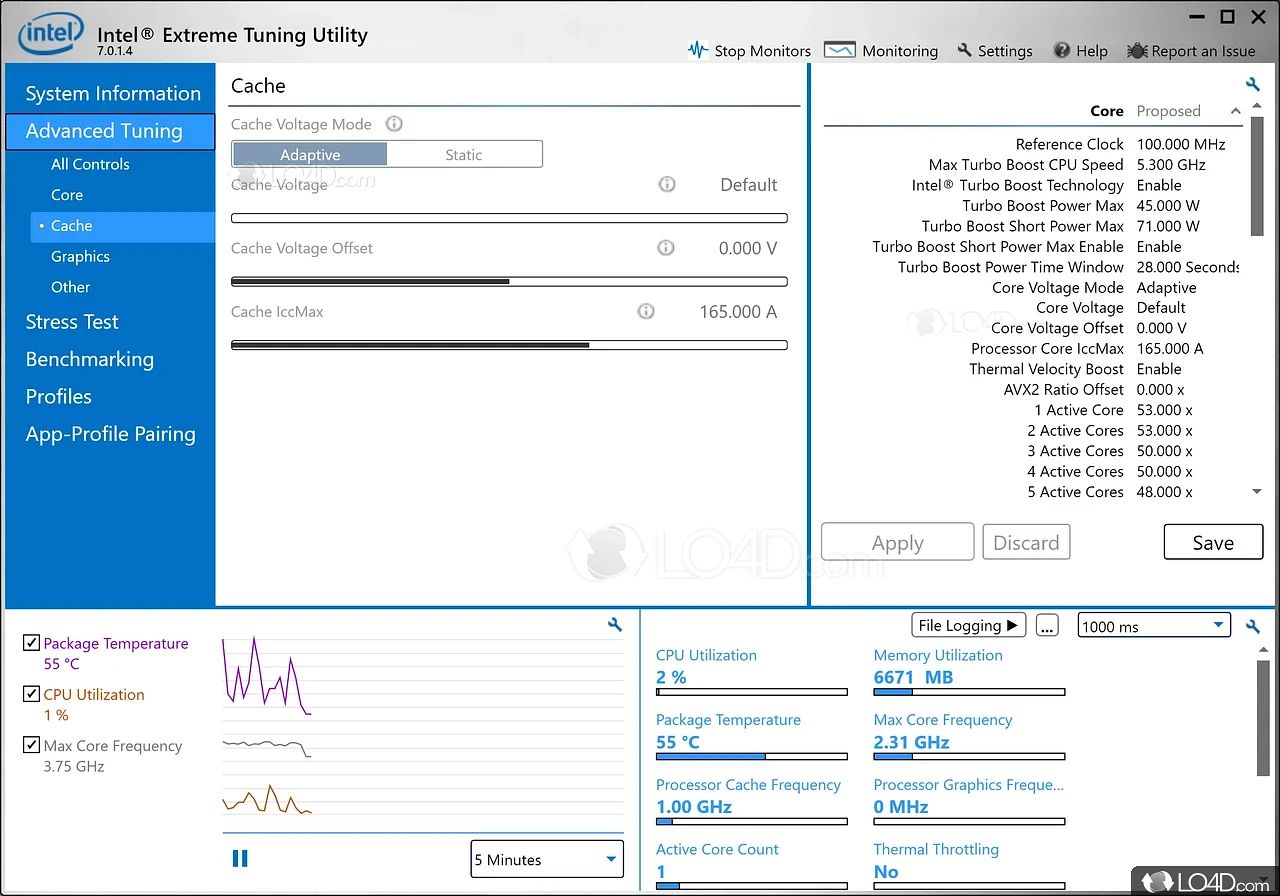Click the Intel logo
This screenshot has height=896, width=1280.
[51, 35]
